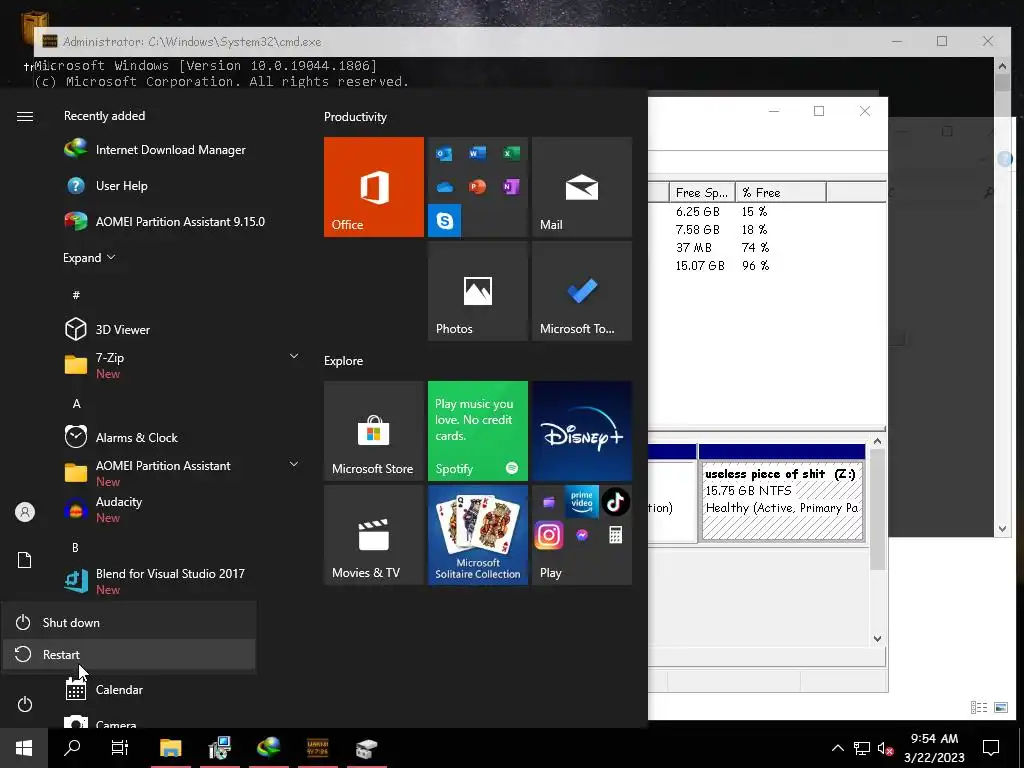The height and width of the screenshot is (768, 1024).
Task: Open the Spotify tile
Action: coord(477,431)
